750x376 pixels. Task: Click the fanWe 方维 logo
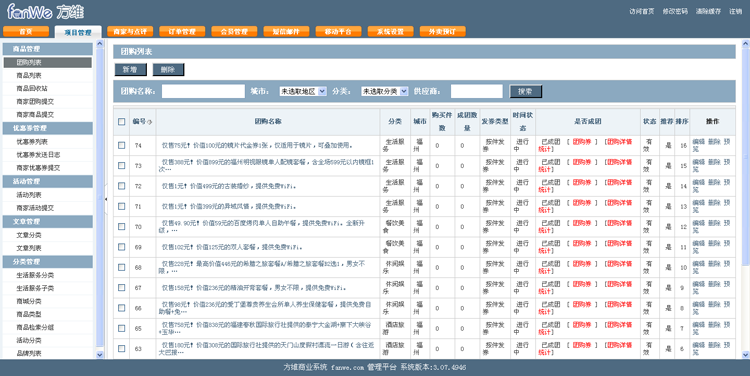click(45, 11)
